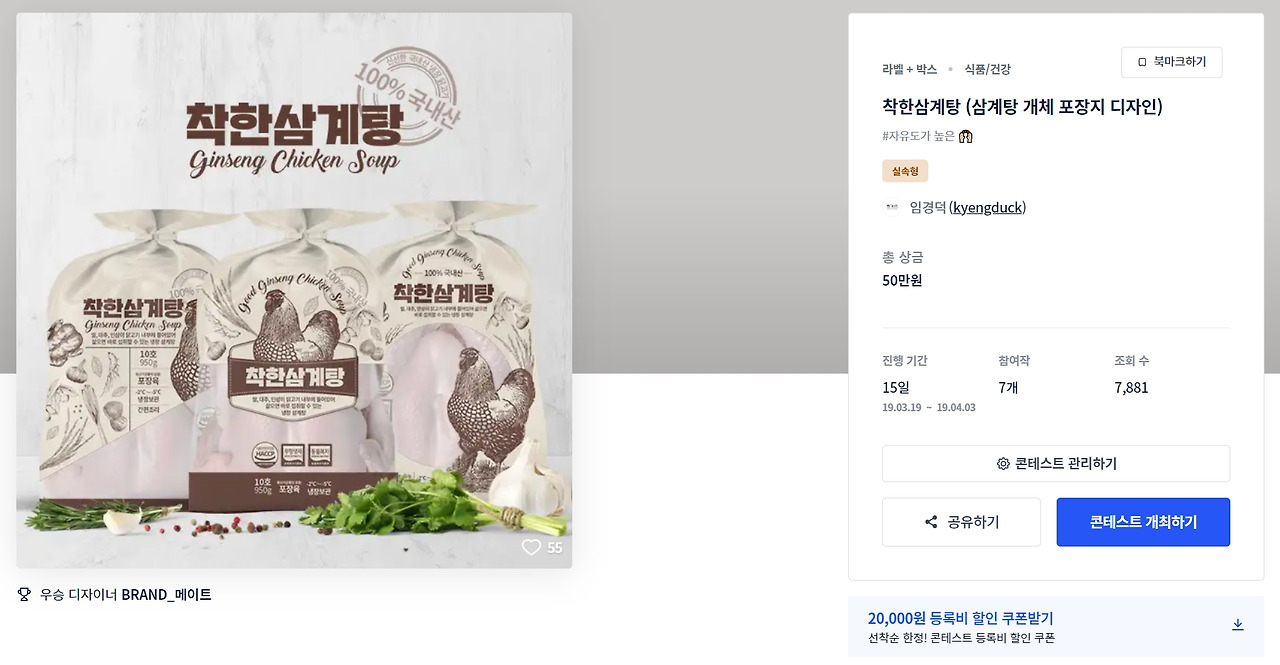
Task: Click the bookmark icon in 북마크하기 button
Action: tap(1142, 62)
